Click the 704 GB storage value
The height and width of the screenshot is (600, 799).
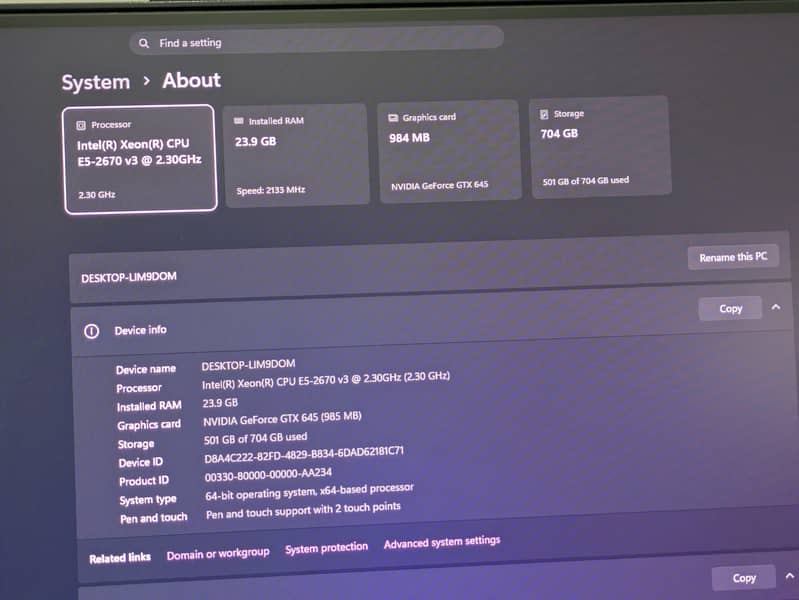click(x=559, y=134)
